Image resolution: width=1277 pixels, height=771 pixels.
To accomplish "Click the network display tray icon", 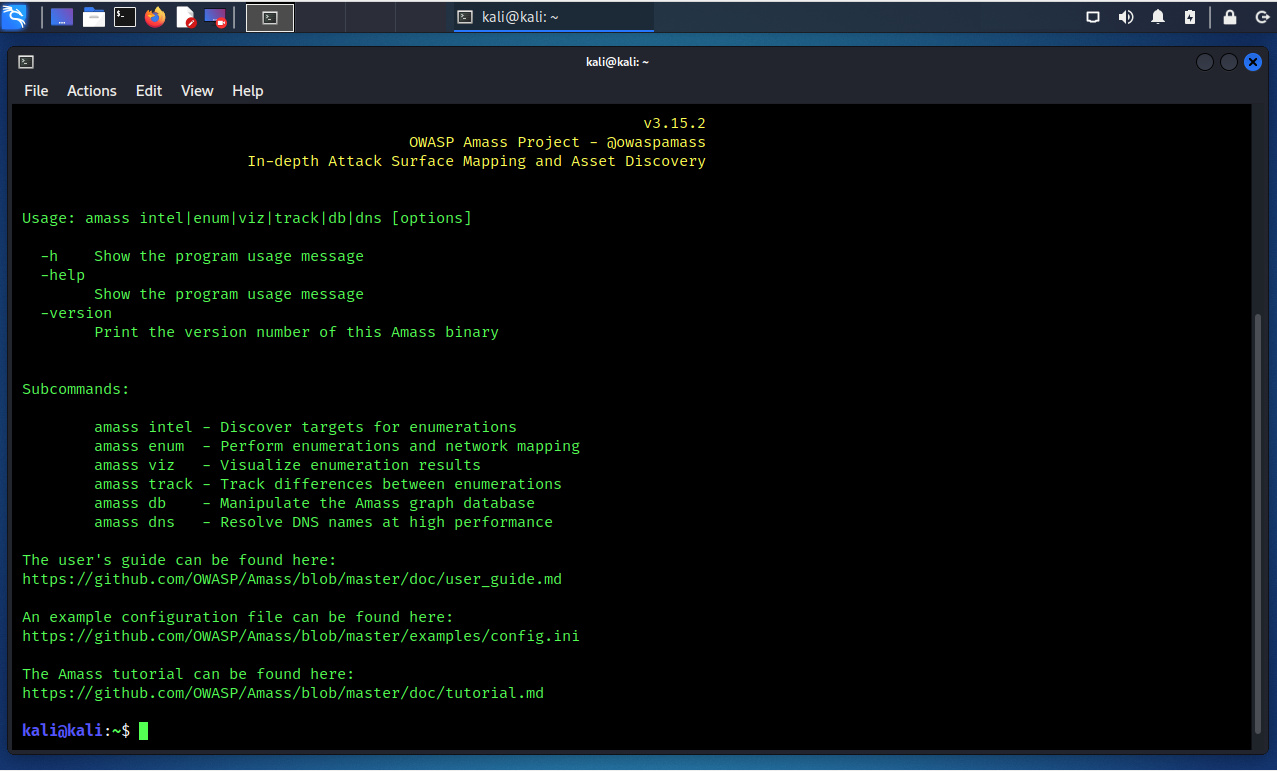I will click(1093, 17).
